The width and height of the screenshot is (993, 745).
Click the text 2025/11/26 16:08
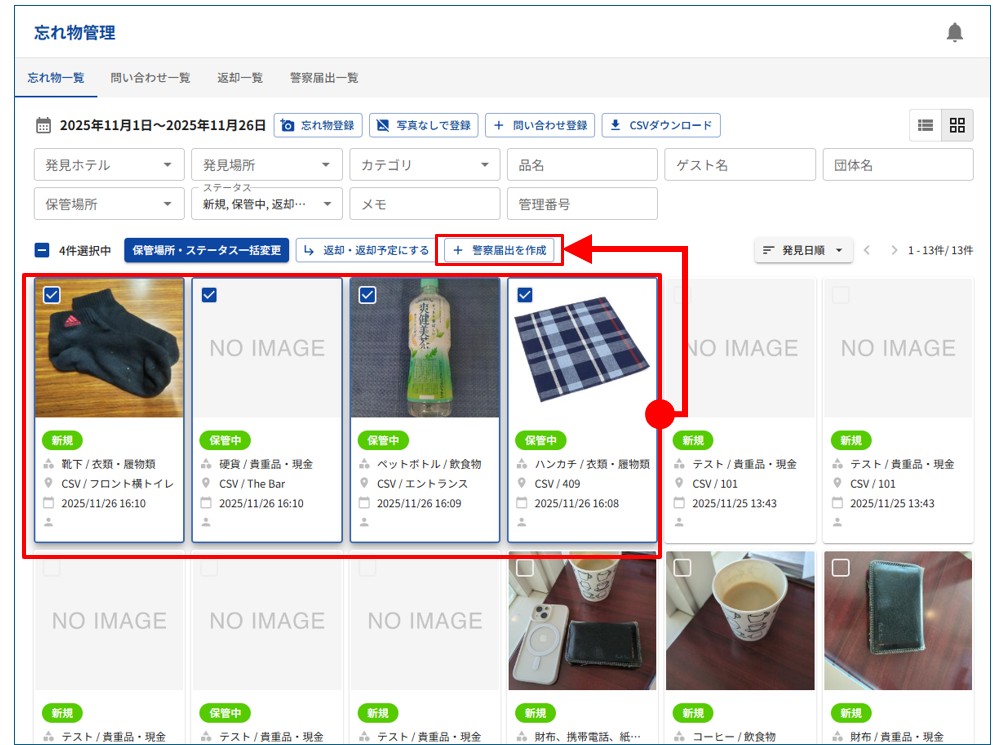(576, 503)
